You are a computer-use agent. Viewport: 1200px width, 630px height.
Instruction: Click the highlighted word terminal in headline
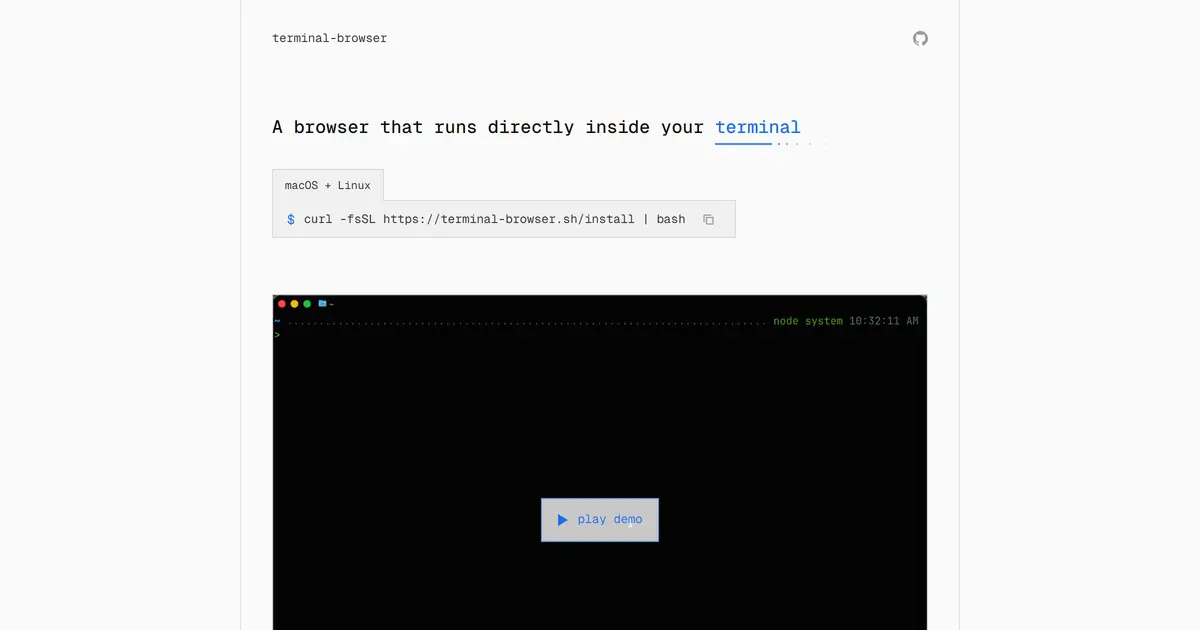click(x=758, y=127)
